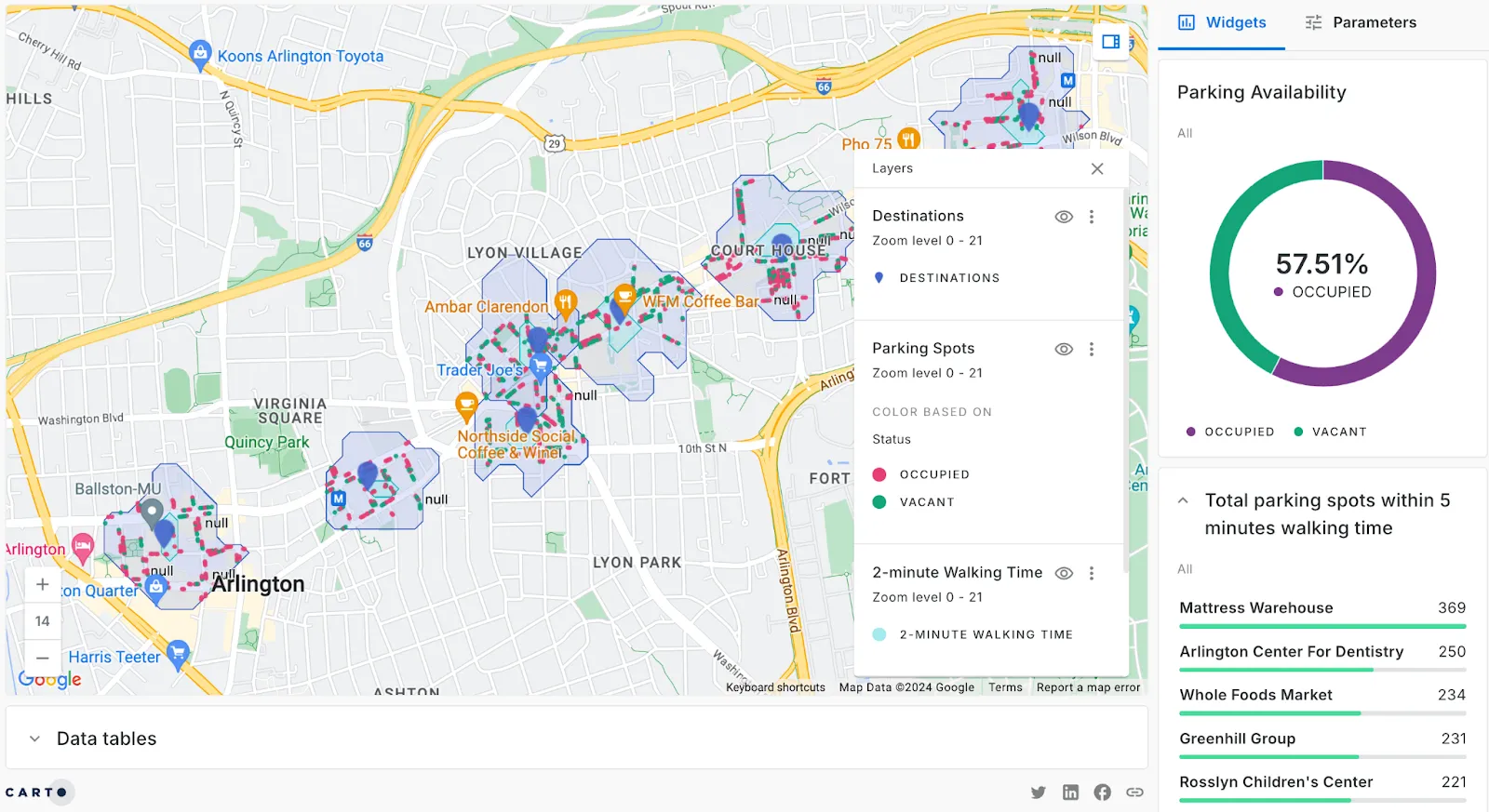Hide the Destinations layer
Screen dimensions: 1489x812
tap(1064, 217)
